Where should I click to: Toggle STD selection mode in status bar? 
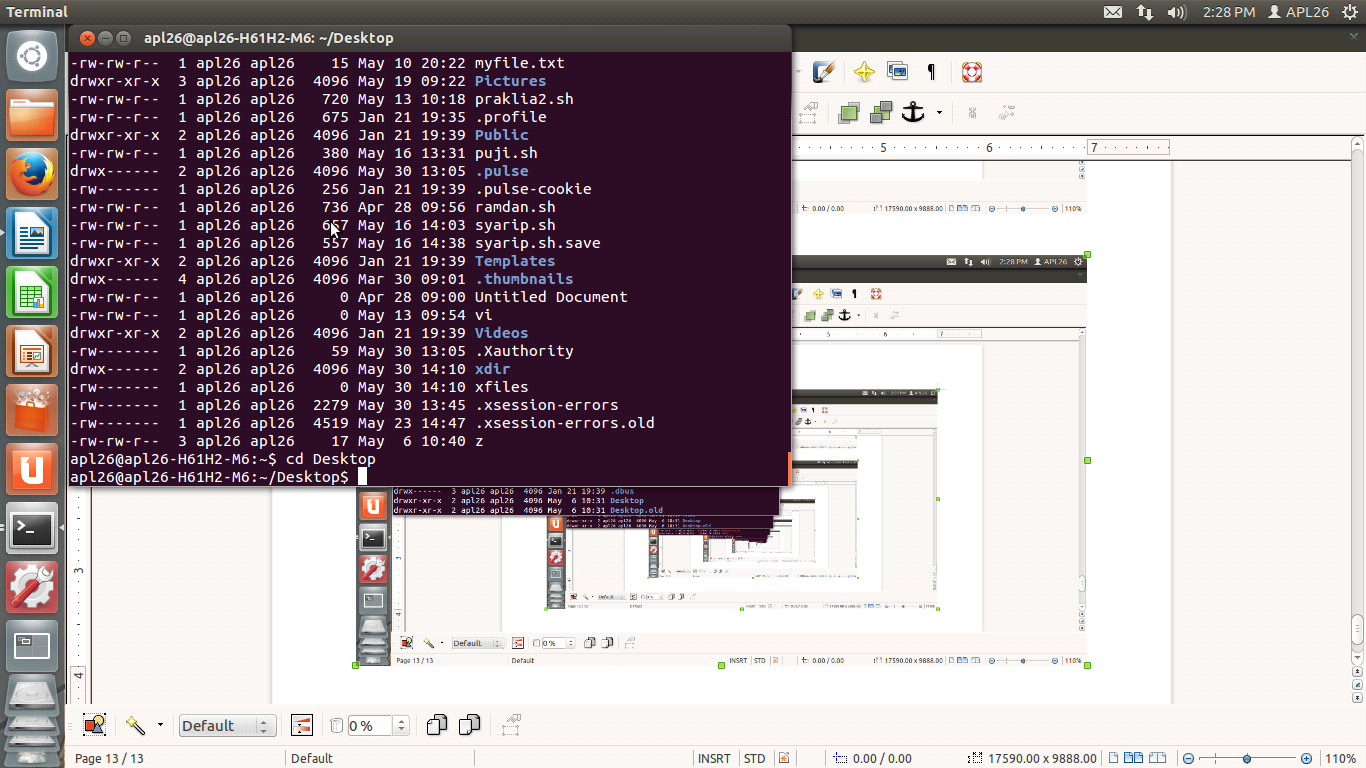(x=755, y=758)
